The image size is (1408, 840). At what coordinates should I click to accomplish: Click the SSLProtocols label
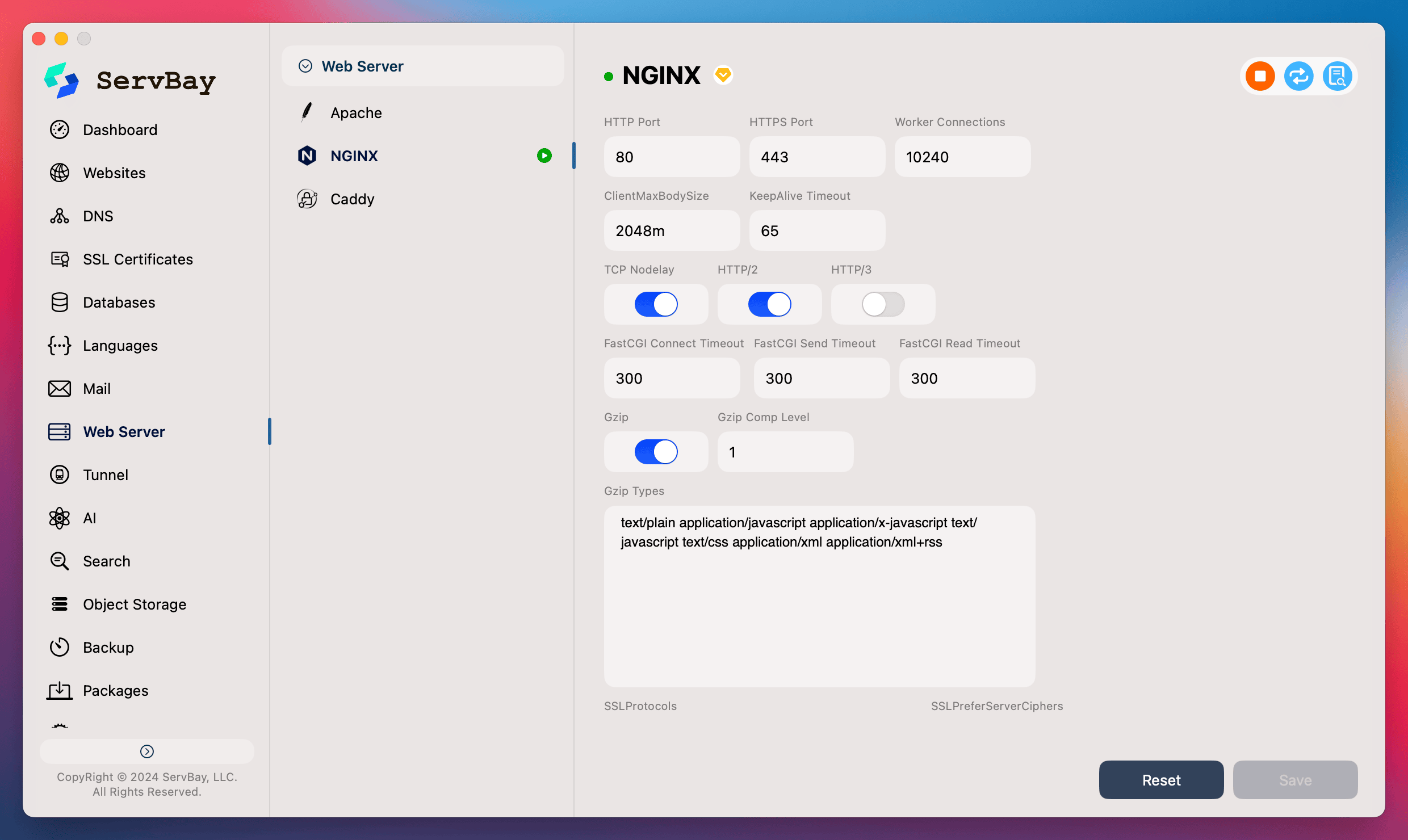tap(640, 706)
